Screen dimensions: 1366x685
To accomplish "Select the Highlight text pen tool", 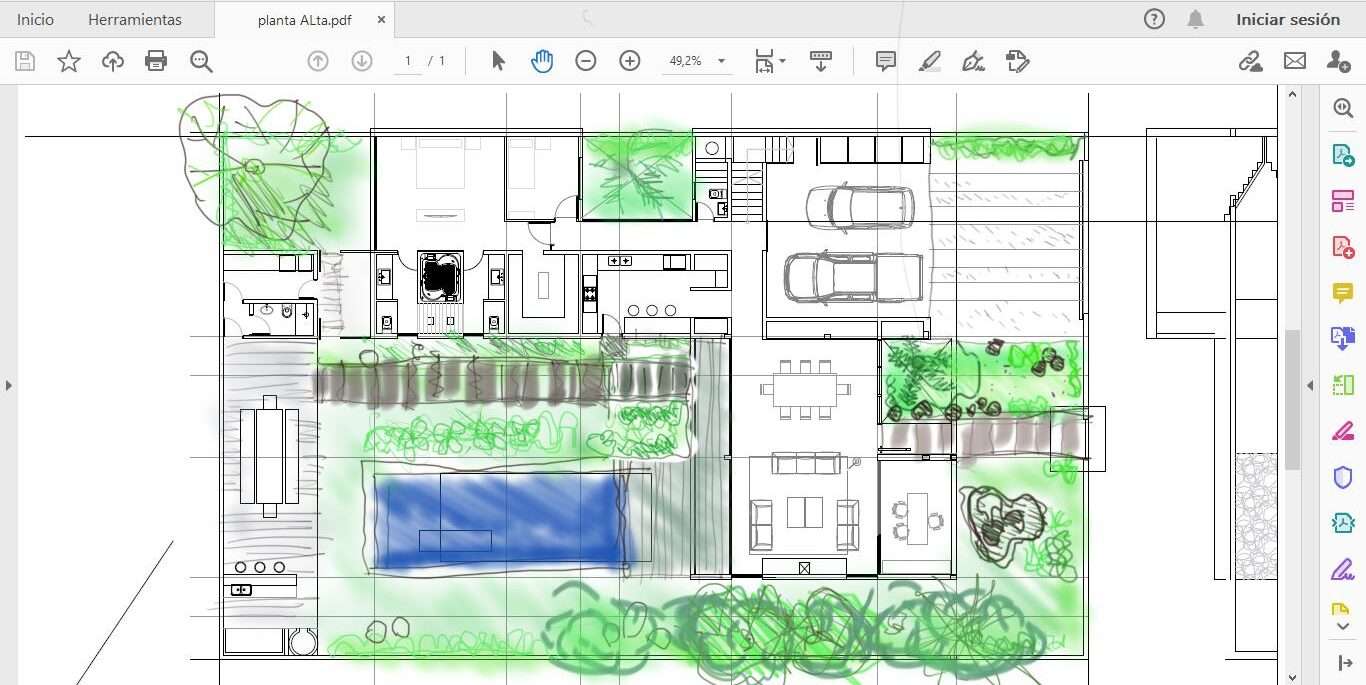I will click(929, 61).
